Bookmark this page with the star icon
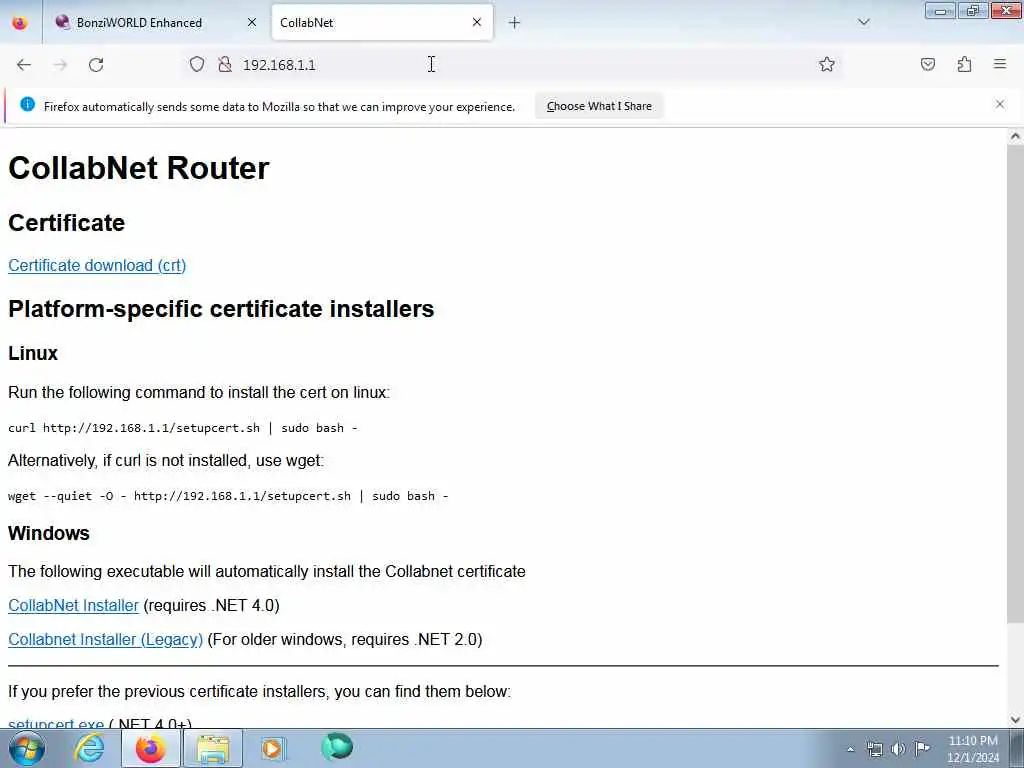The height and width of the screenshot is (768, 1024). pyautogui.click(x=827, y=64)
